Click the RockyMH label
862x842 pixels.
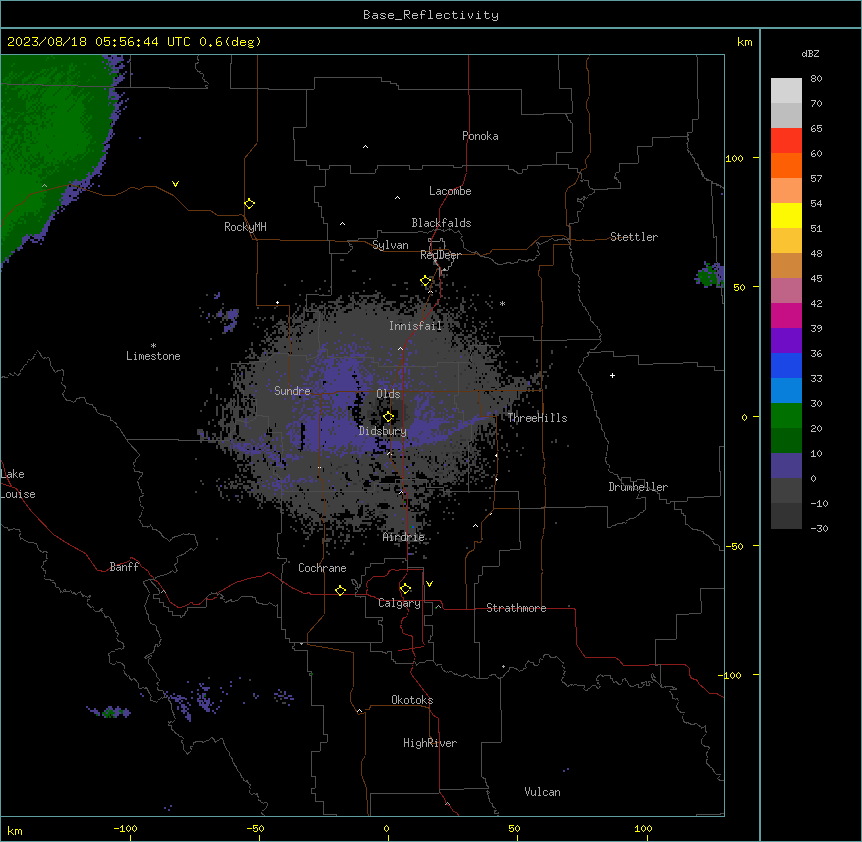245,227
